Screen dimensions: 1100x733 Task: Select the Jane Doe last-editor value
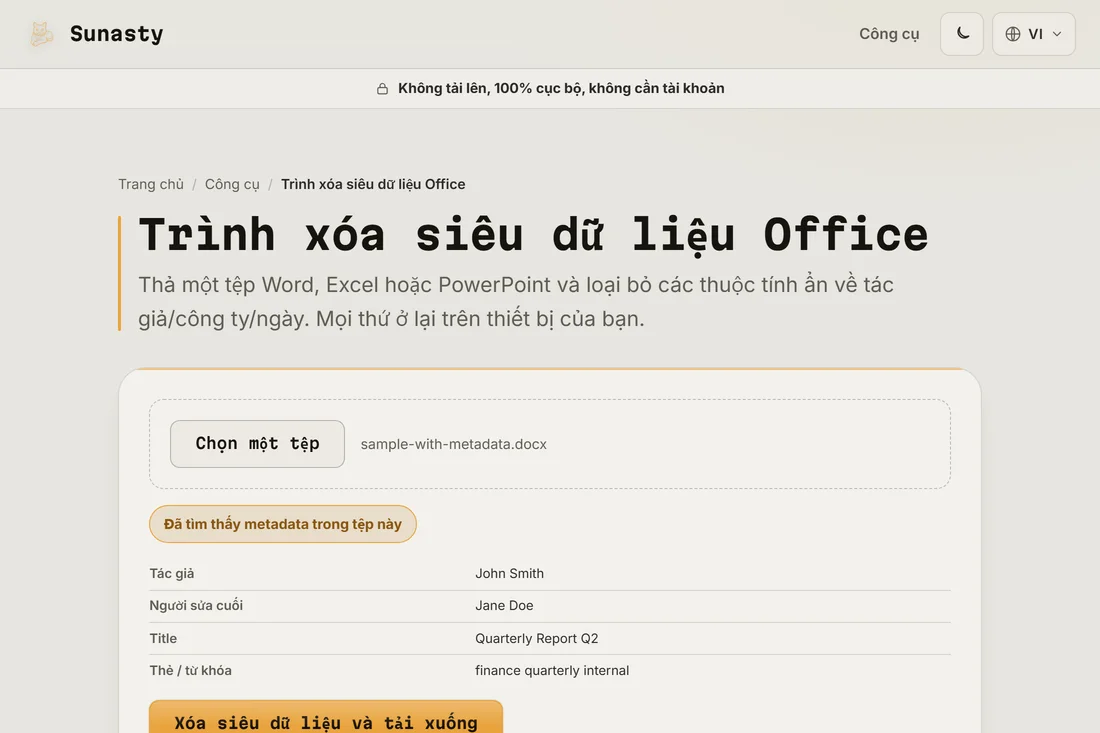point(504,605)
